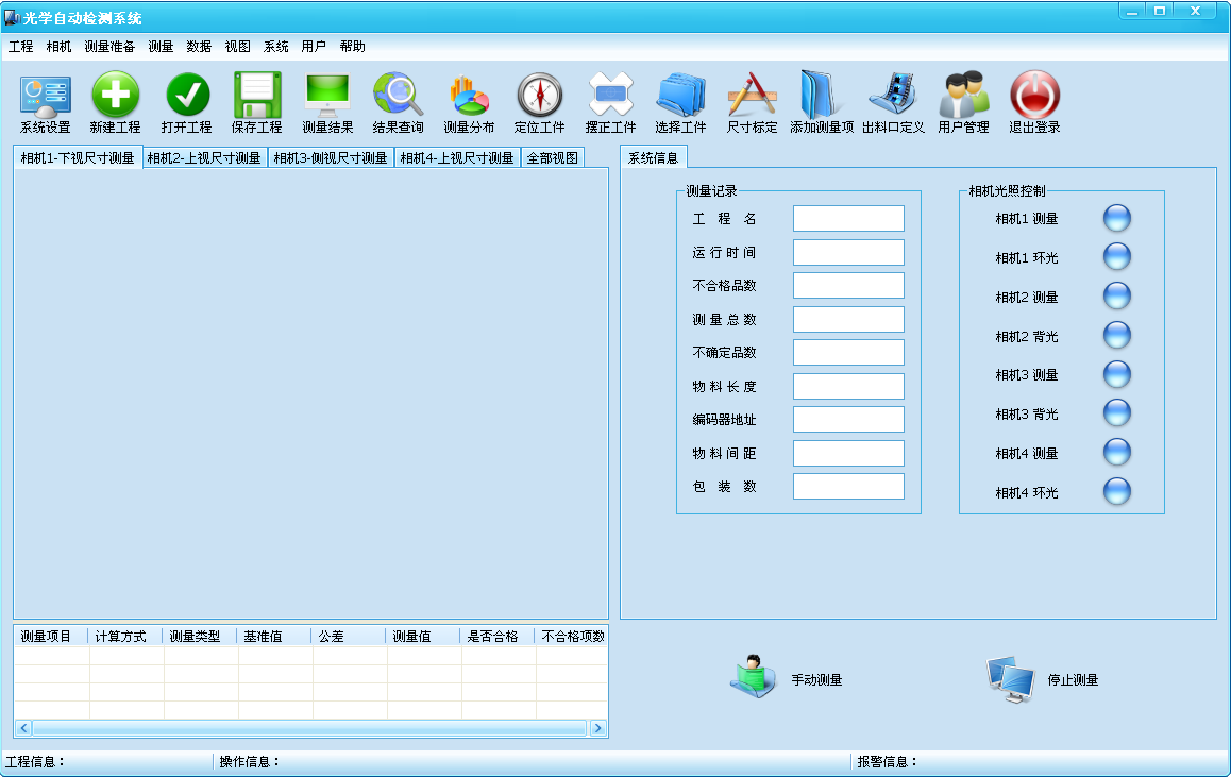Open the 相机 menu in the menu bar
The width and height of the screenshot is (1231, 777).
pos(59,46)
